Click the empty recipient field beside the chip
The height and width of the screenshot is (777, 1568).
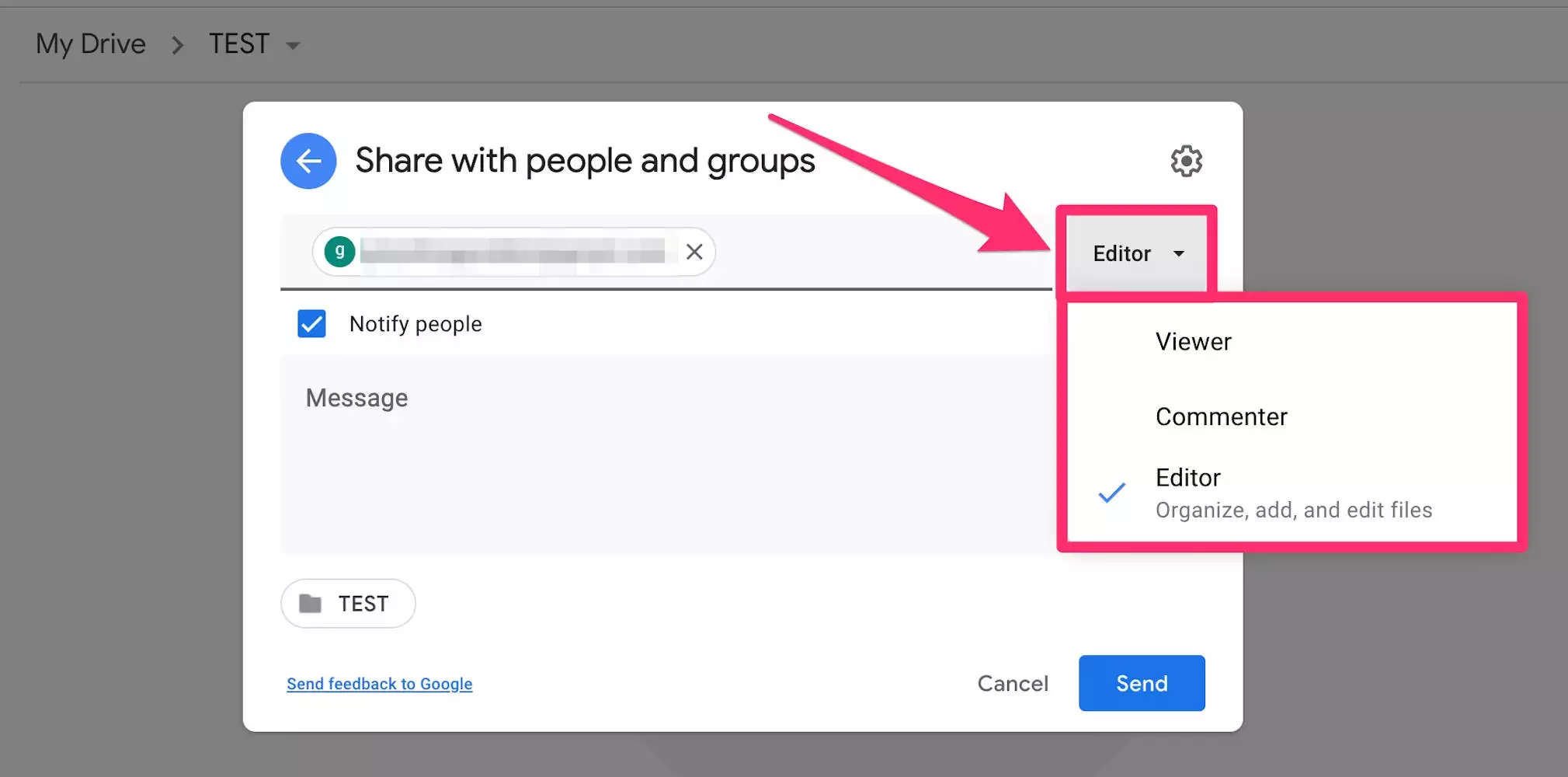[878, 252]
